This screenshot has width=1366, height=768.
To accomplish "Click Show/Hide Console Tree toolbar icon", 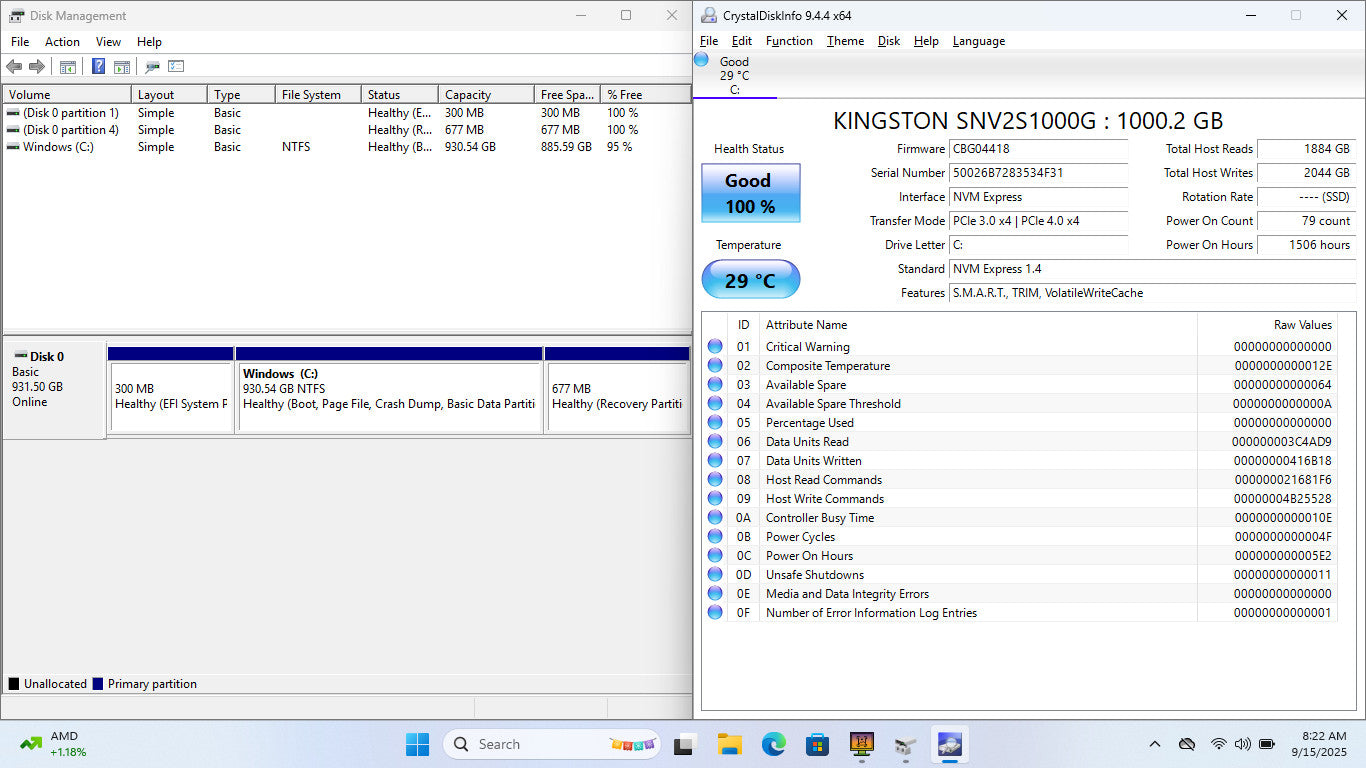I will [x=68, y=67].
